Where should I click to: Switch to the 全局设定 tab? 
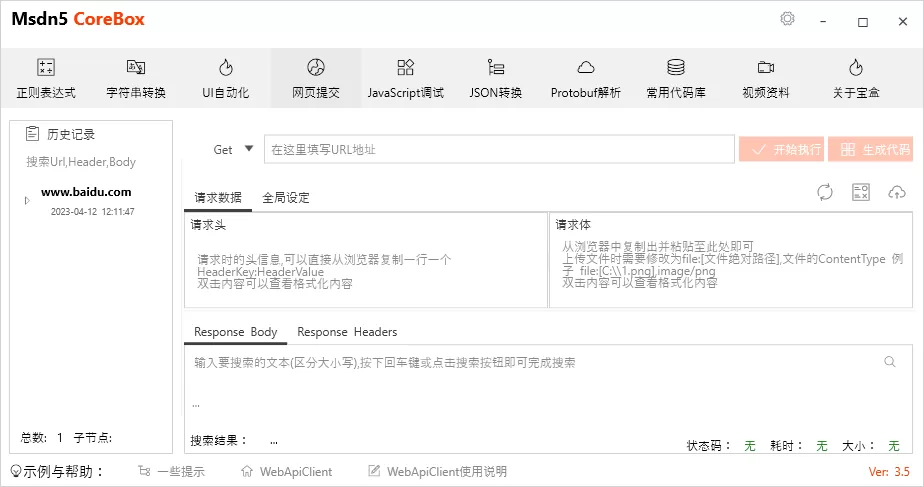[286, 198]
